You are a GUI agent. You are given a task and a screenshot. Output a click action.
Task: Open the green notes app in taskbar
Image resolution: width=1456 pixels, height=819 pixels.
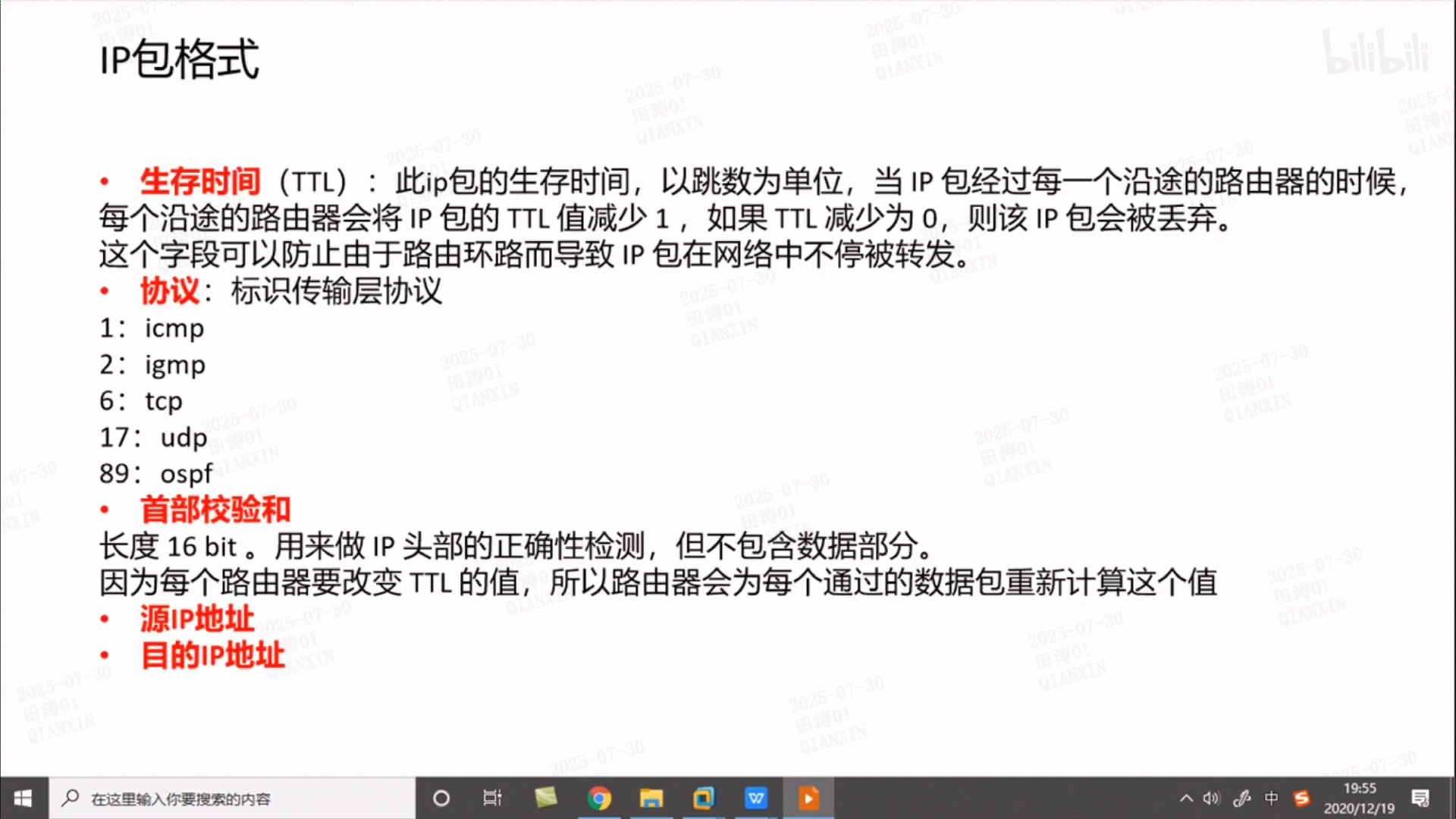tap(545, 799)
